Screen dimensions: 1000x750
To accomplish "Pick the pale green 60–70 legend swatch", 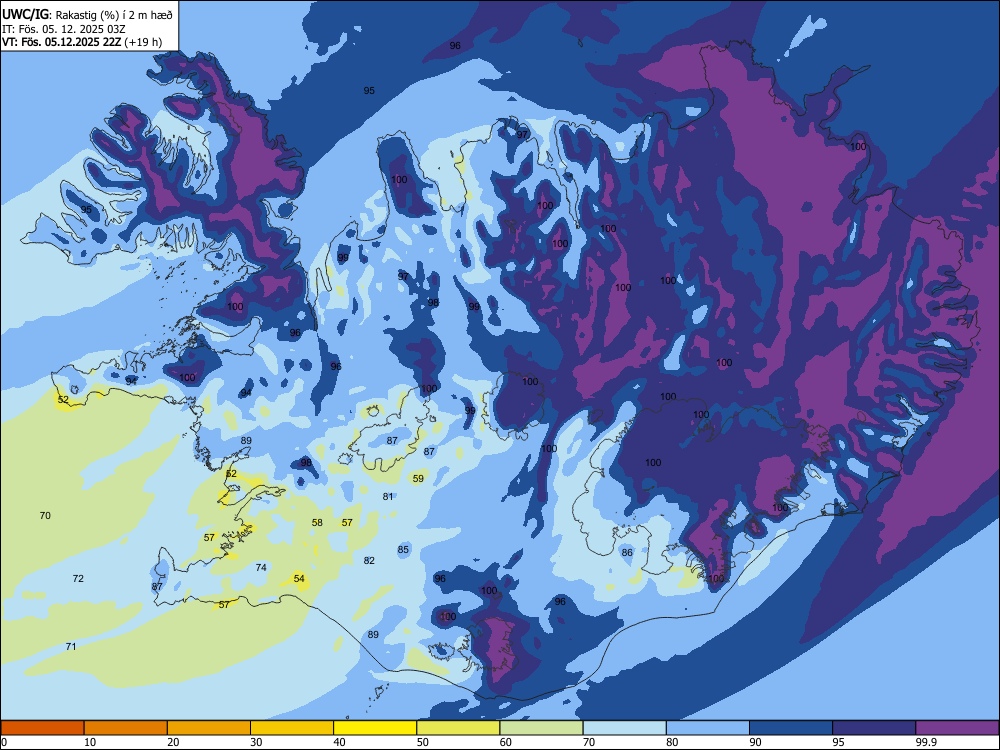I will 541,728.
